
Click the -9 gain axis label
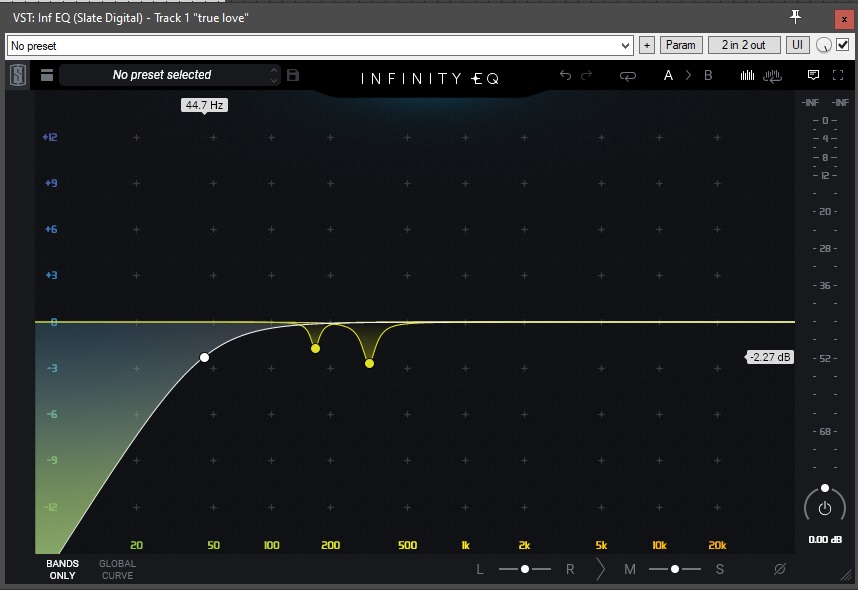coord(51,460)
